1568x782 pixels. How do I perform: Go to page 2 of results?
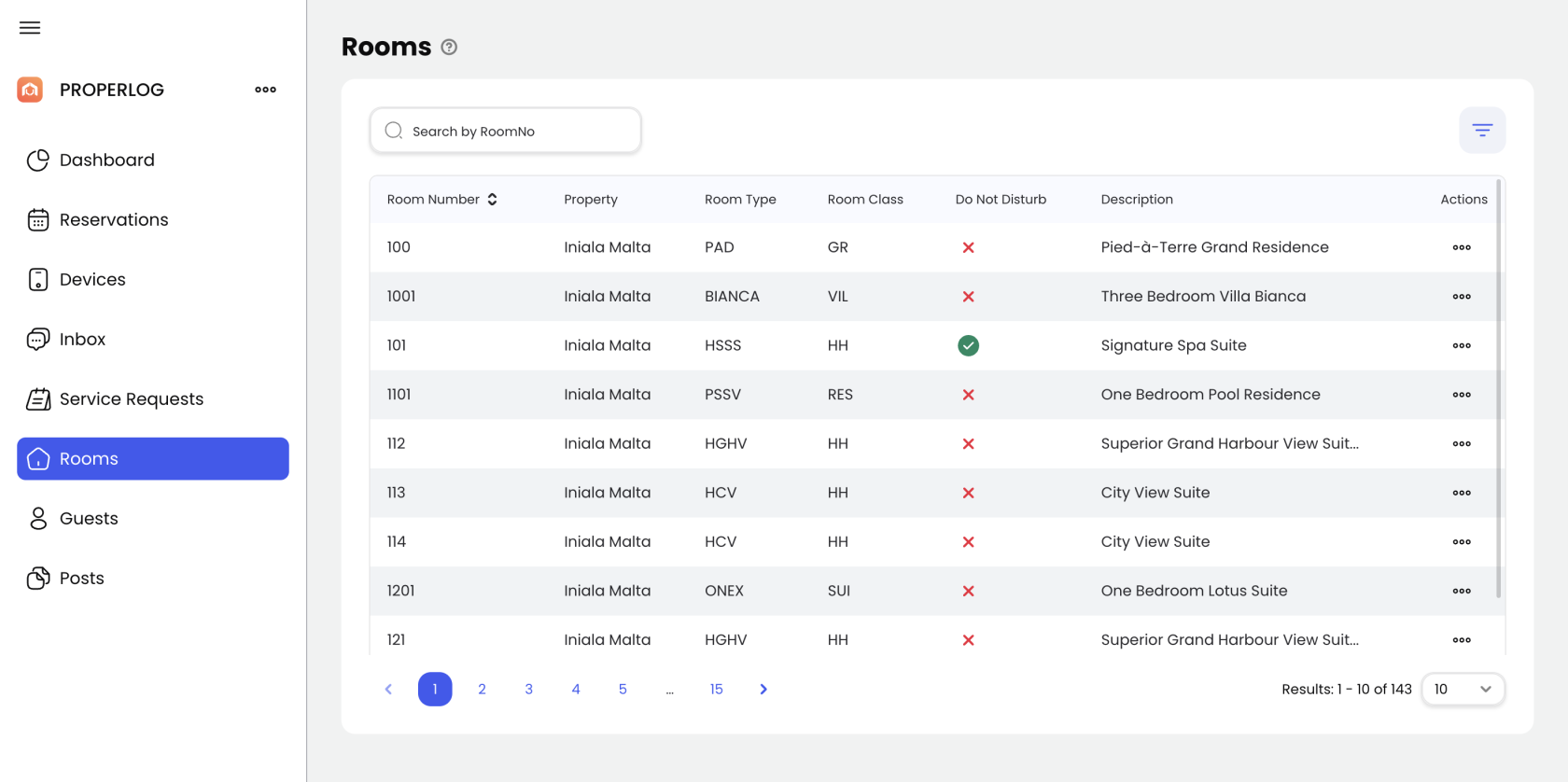pyautogui.click(x=482, y=690)
